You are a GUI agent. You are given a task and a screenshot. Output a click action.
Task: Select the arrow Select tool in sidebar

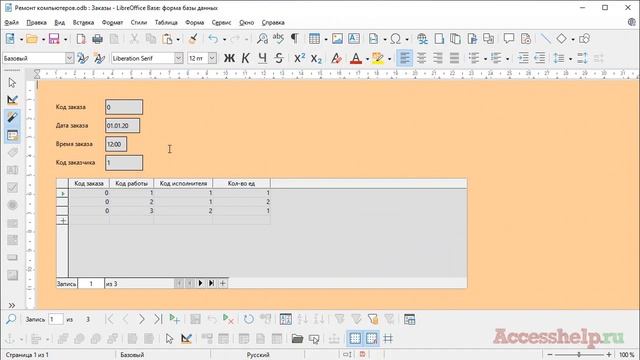(x=12, y=83)
